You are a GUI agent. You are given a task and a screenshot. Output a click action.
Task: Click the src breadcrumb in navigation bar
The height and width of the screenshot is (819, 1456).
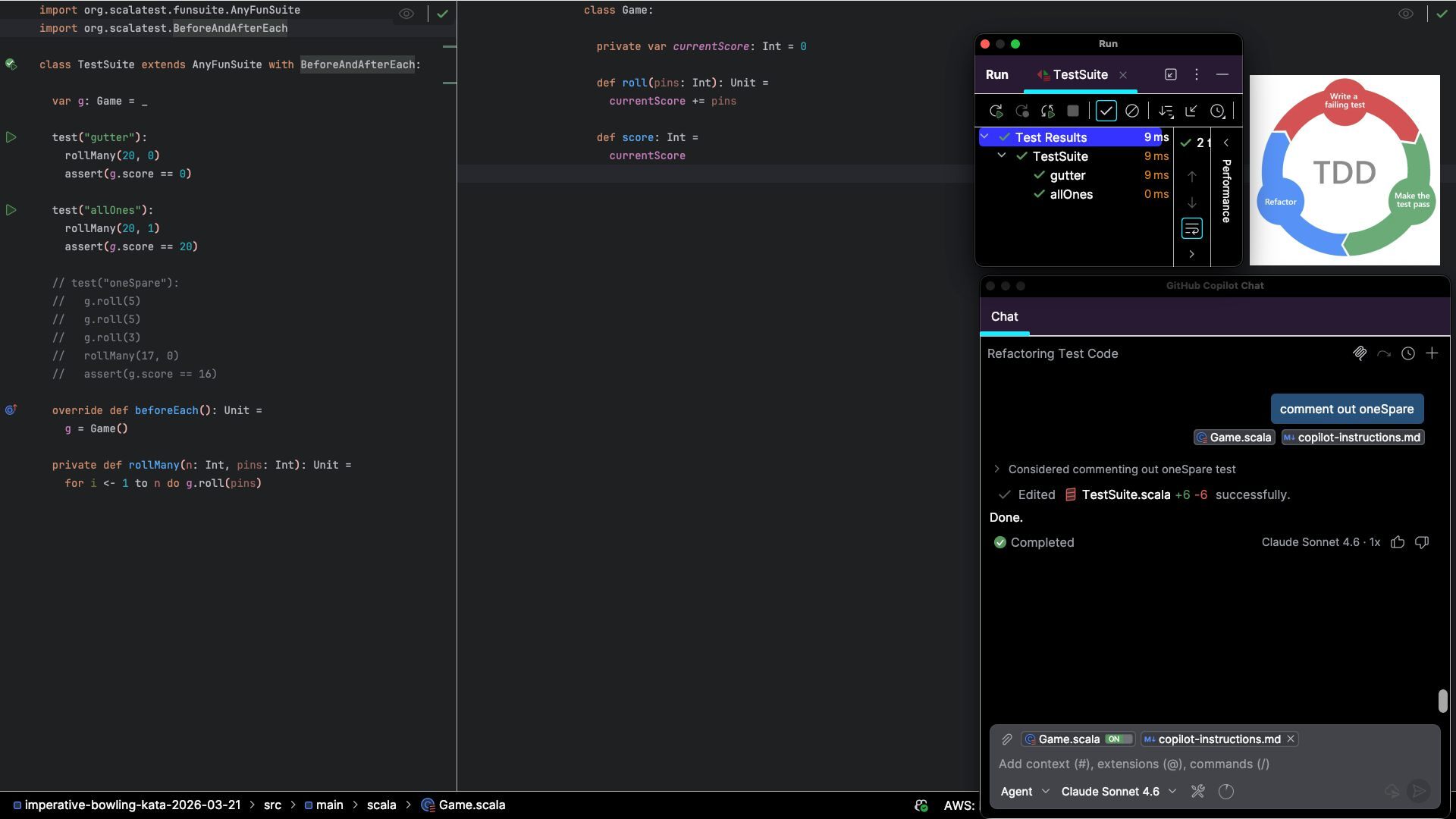pos(272,805)
